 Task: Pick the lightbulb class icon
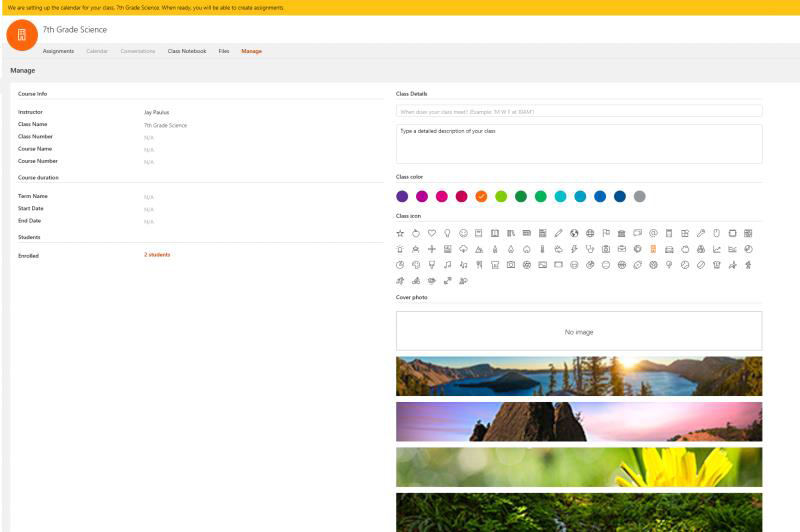pos(448,233)
